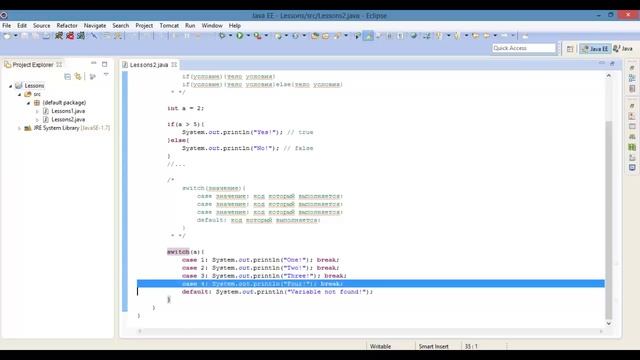Select the Lessons2.java editor tab
640x360 pixels.
coord(149,64)
